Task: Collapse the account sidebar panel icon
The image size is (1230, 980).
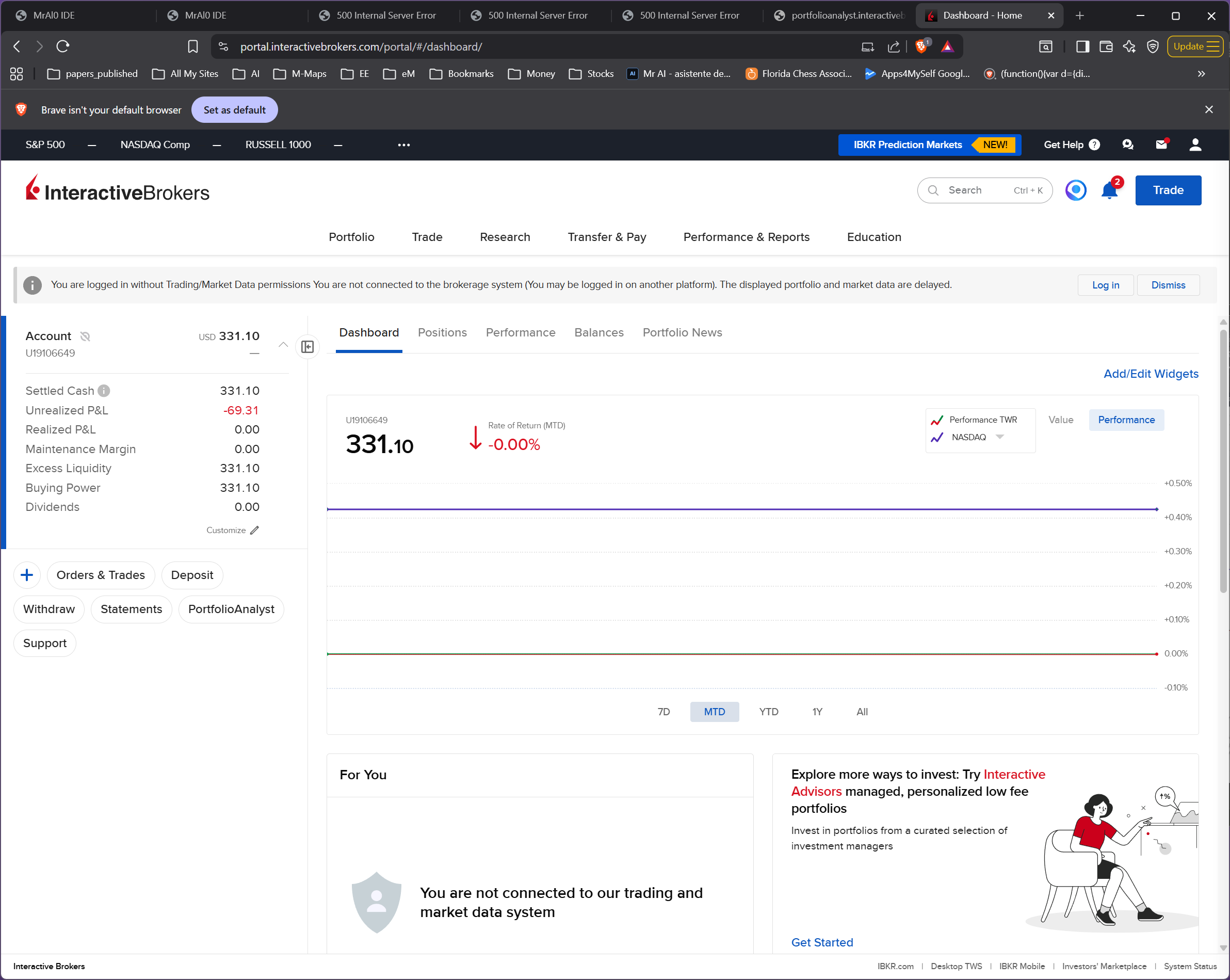Action: (307, 346)
